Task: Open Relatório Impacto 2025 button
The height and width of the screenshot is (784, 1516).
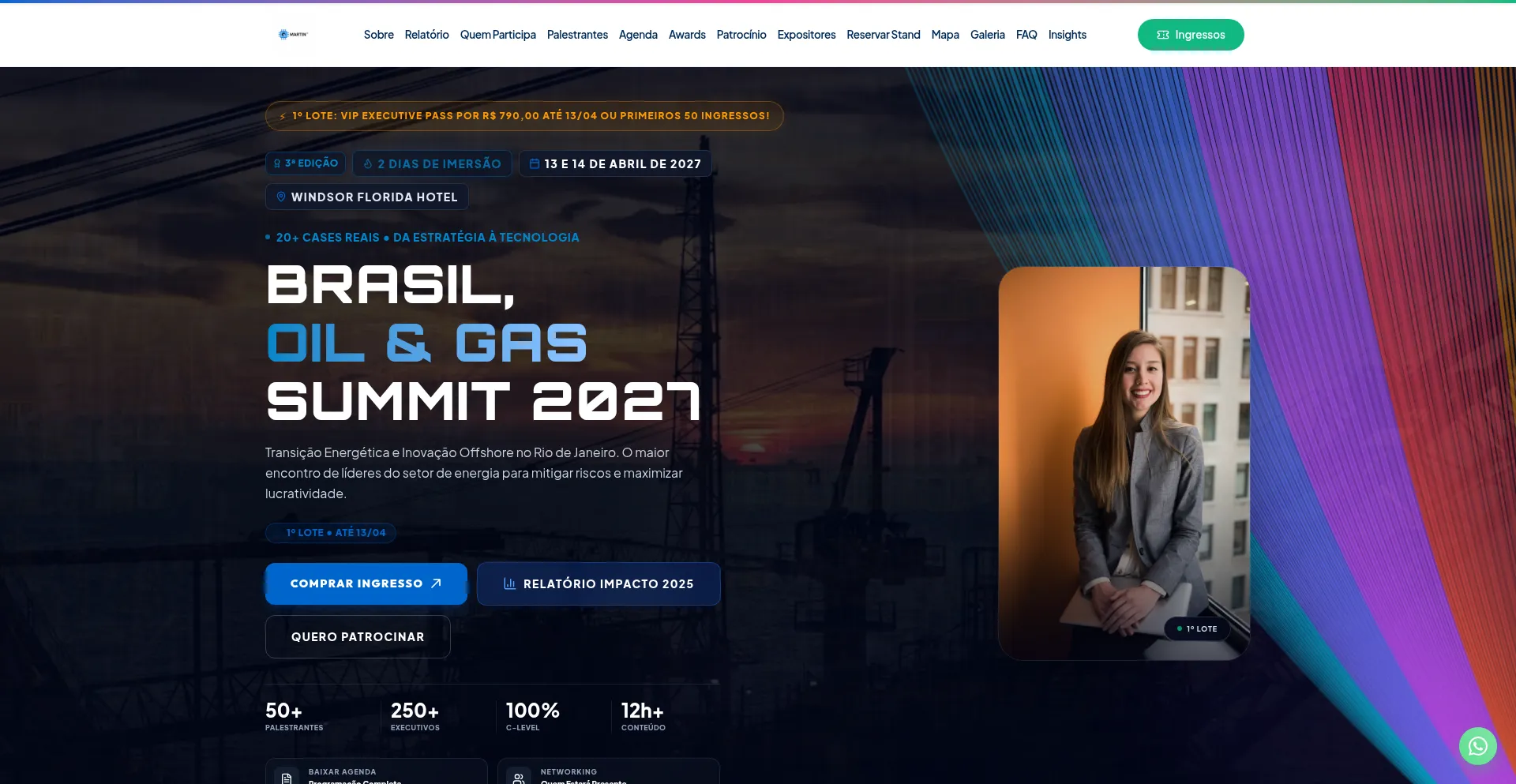Action: click(x=599, y=583)
